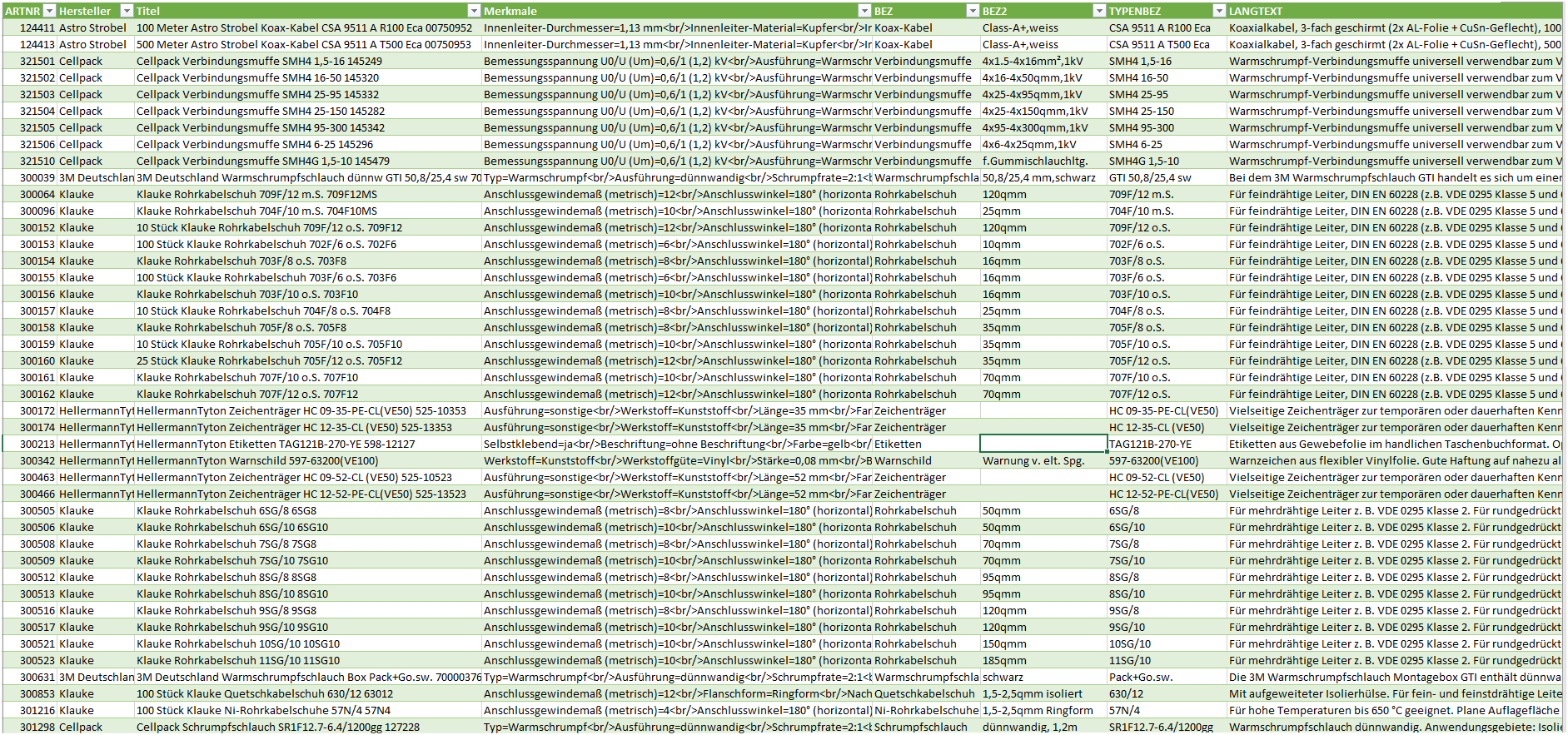Viewport: 1568px width, 735px height.
Task: Click BEZ cell 'Quetschkabelschuh'
Action: click(926, 693)
